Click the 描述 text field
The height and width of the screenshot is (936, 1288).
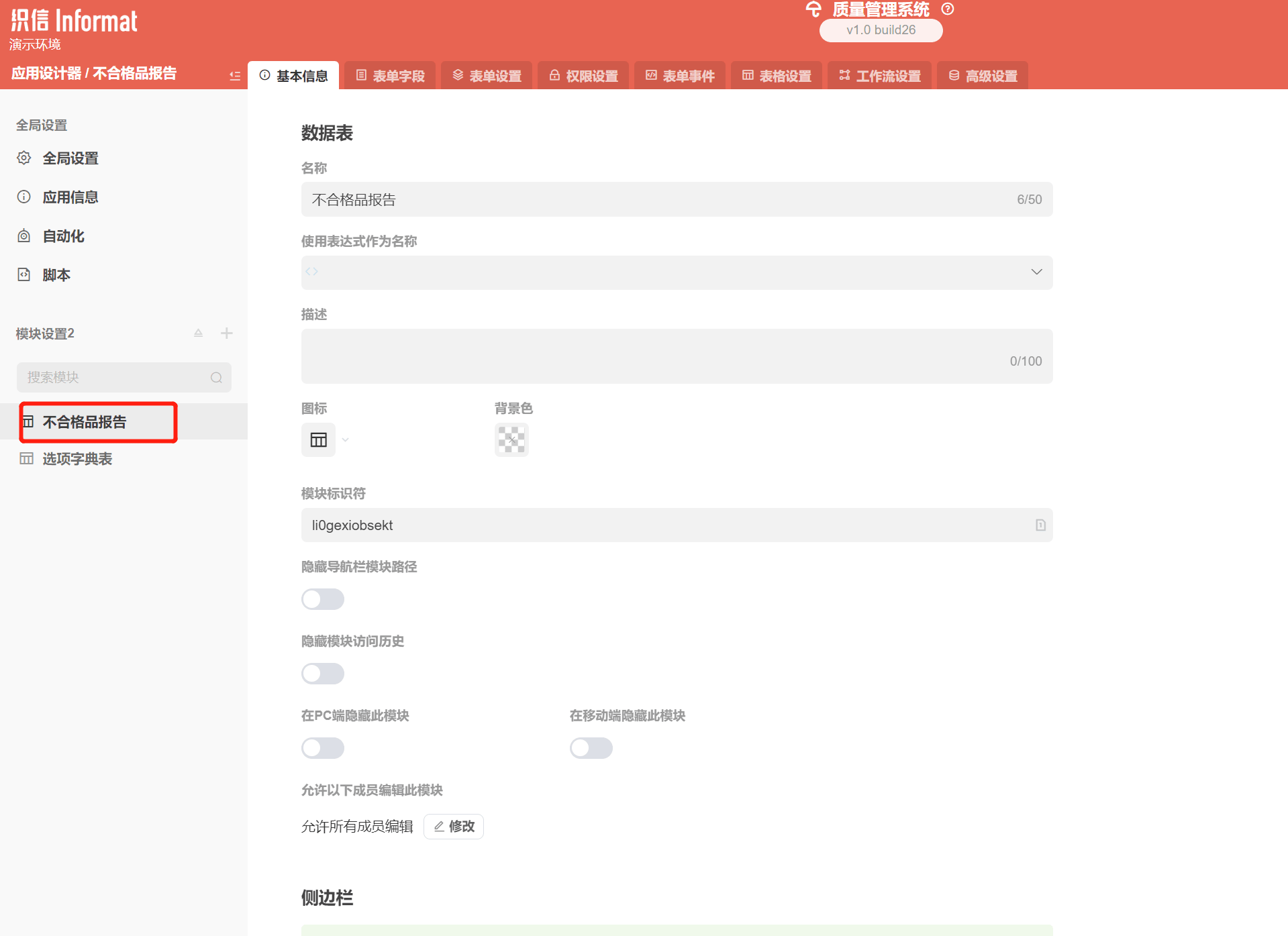click(676, 356)
